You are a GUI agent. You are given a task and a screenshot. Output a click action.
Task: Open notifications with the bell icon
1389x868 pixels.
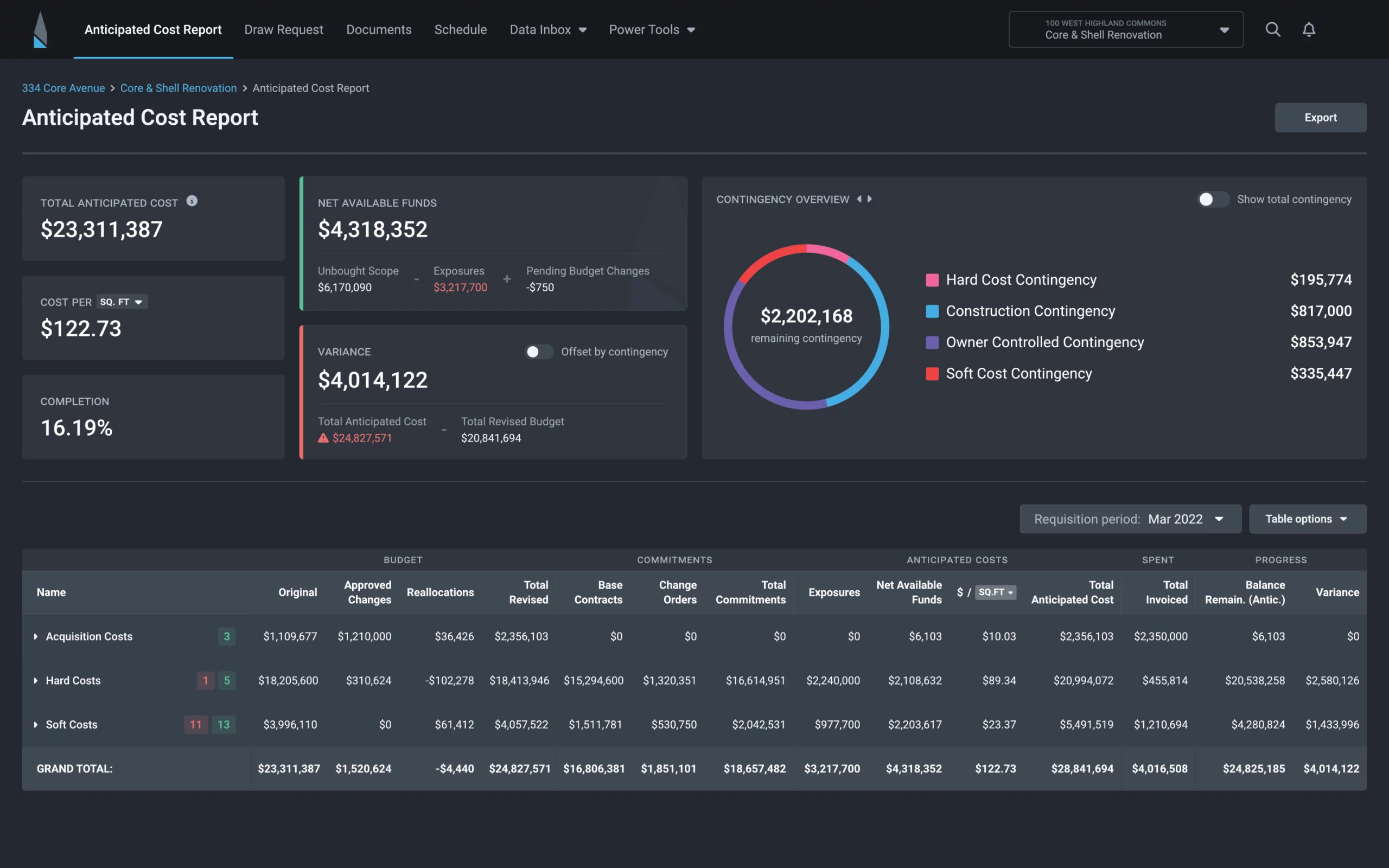tap(1309, 29)
